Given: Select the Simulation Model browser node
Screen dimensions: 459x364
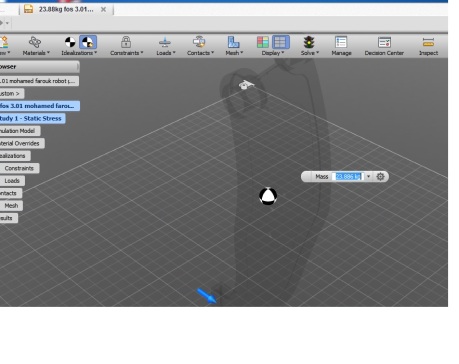Looking at the screenshot, I should [x=20, y=131].
